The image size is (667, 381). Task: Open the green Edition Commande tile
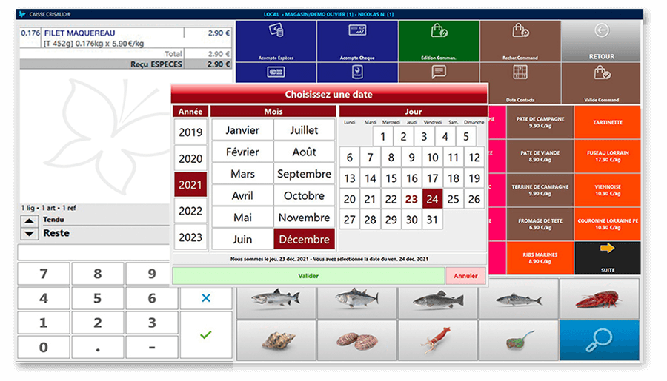[x=439, y=41]
